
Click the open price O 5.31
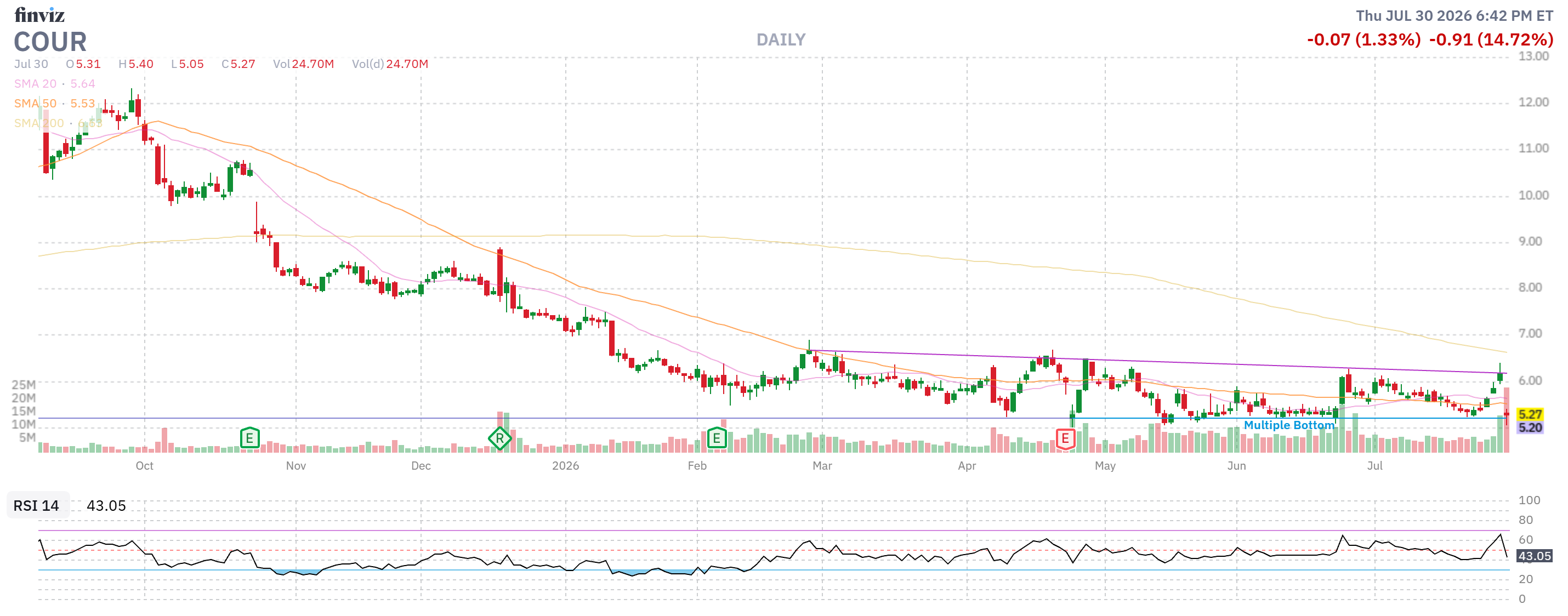[83, 64]
